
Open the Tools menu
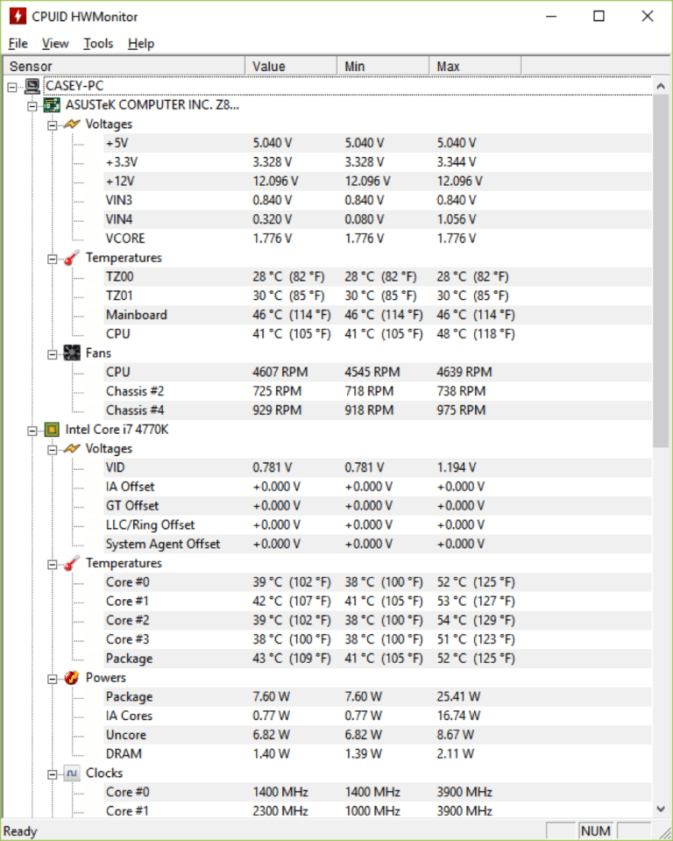[x=98, y=43]
